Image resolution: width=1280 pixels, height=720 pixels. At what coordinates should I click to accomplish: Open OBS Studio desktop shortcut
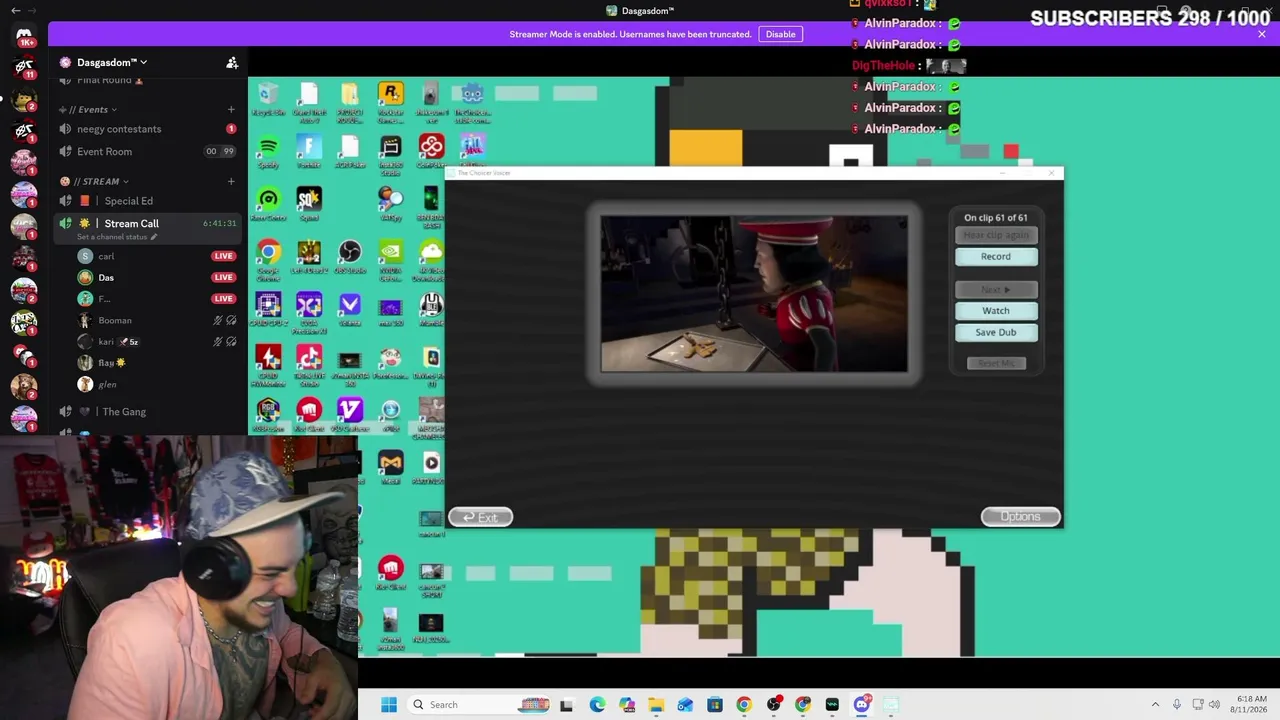click(x=350, y=256)
